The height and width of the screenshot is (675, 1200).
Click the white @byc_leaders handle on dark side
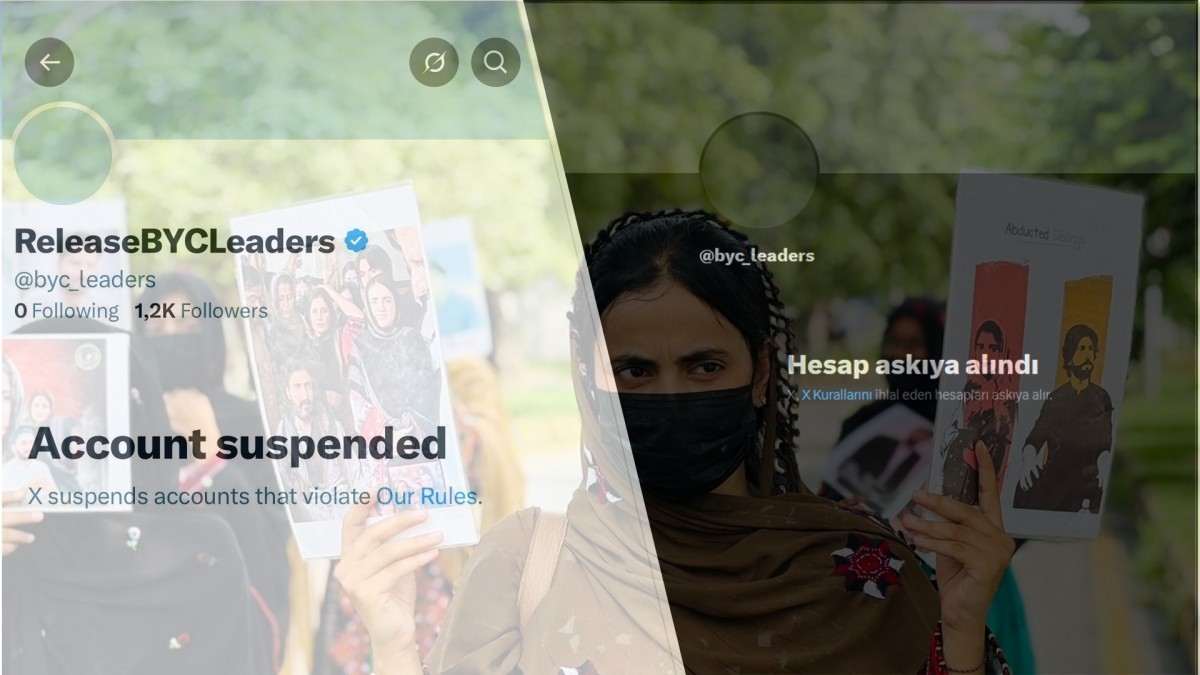(x=757, y=256)
